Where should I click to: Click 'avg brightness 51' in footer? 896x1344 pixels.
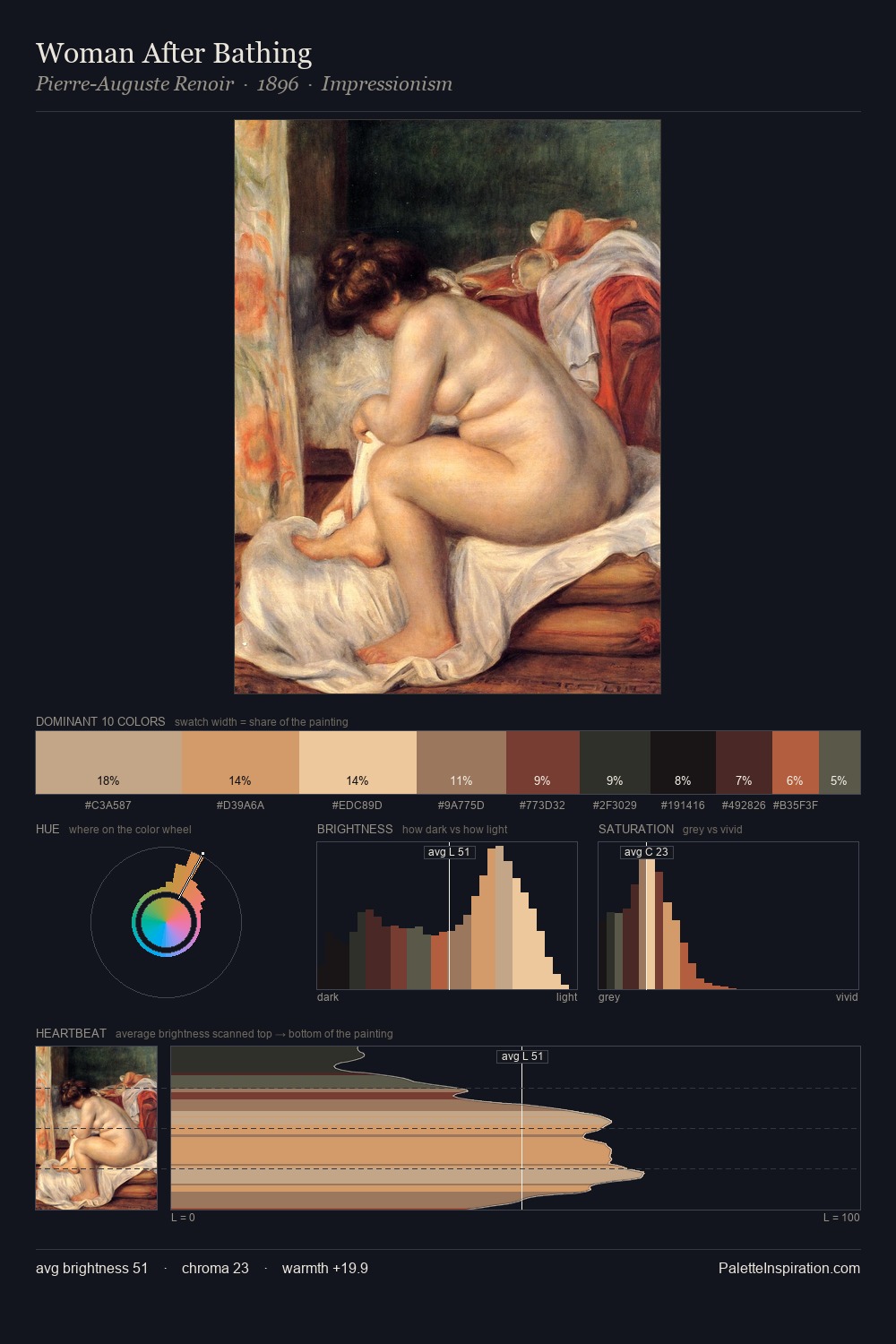pos(92,1268)
